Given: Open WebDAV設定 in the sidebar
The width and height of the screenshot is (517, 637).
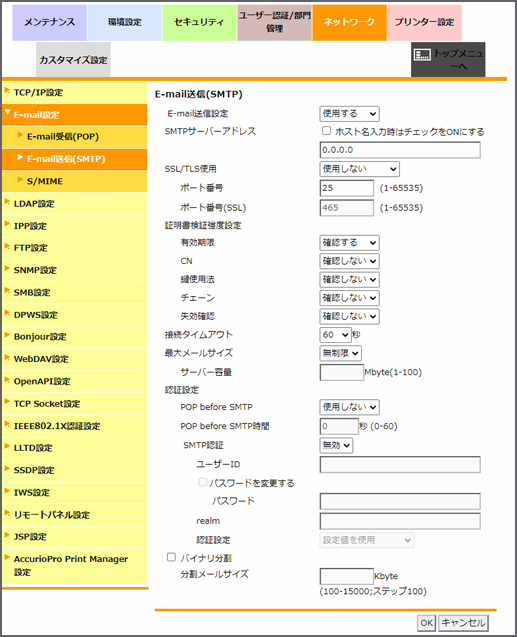Looking at the screenshot, I should click(75, 359).
